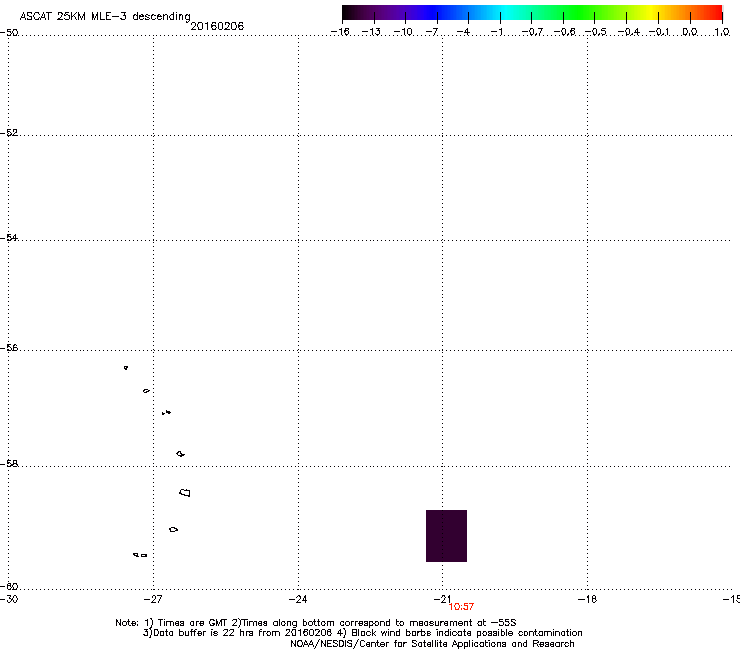
Task: Click the -0.1 color scale label
Action: coord(659,32)
